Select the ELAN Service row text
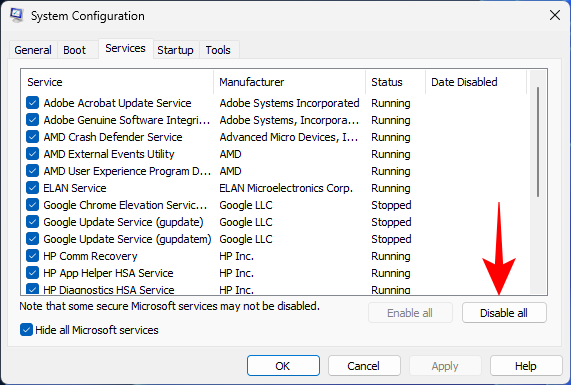The height and width of the screenshot is (385, 571). coord(75,188)
